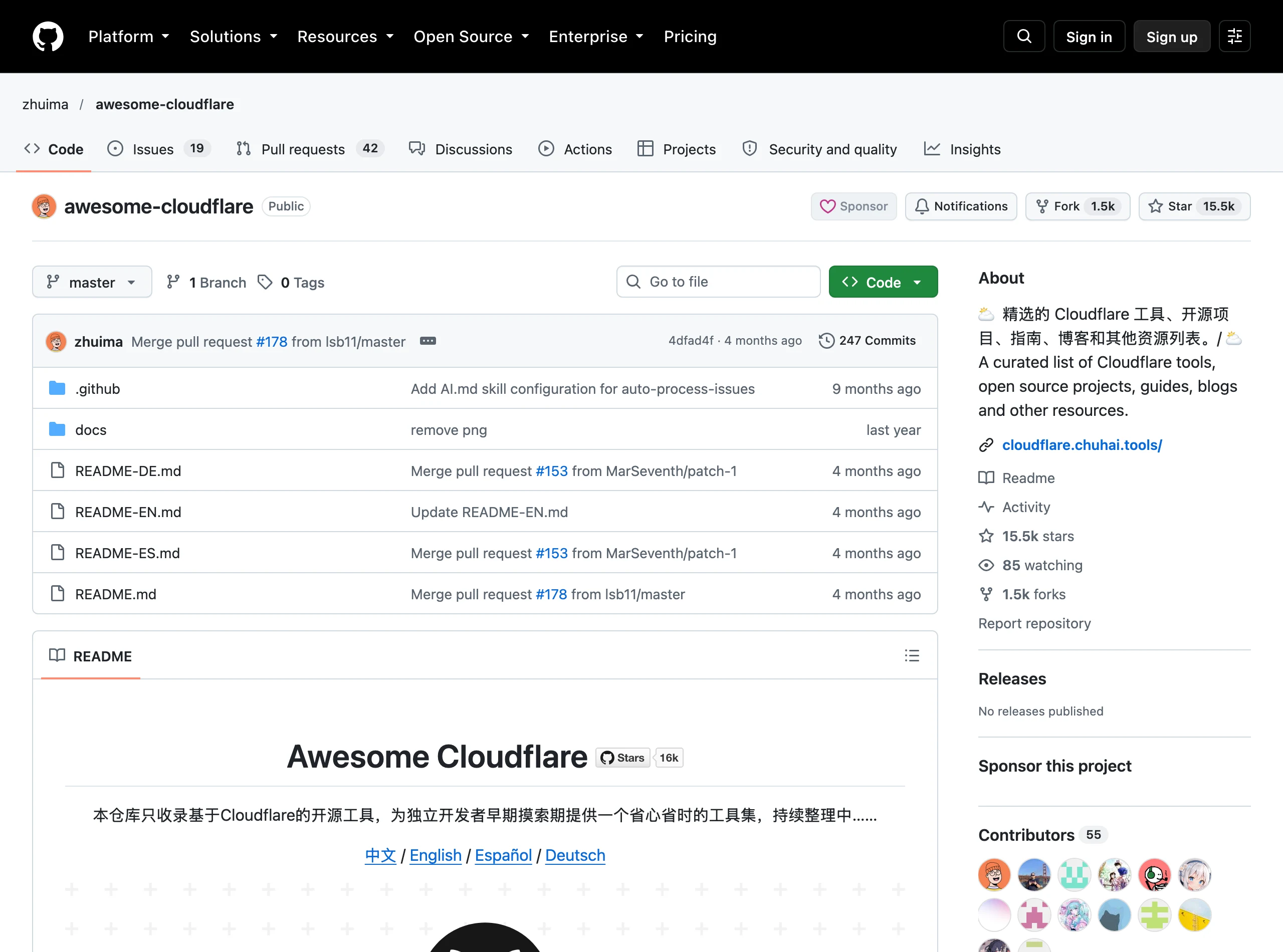Screen dimensions: 1283x952
Task: Click the README-DE.md file icon
Action: [57, 470]
